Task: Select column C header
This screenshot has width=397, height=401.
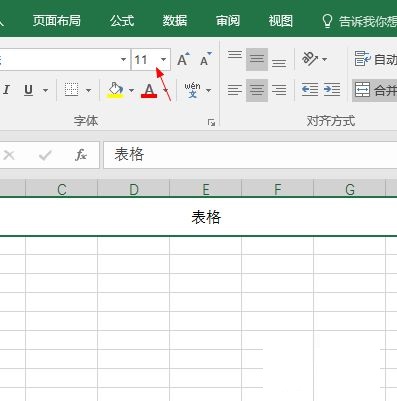Action: pos(62,189)
